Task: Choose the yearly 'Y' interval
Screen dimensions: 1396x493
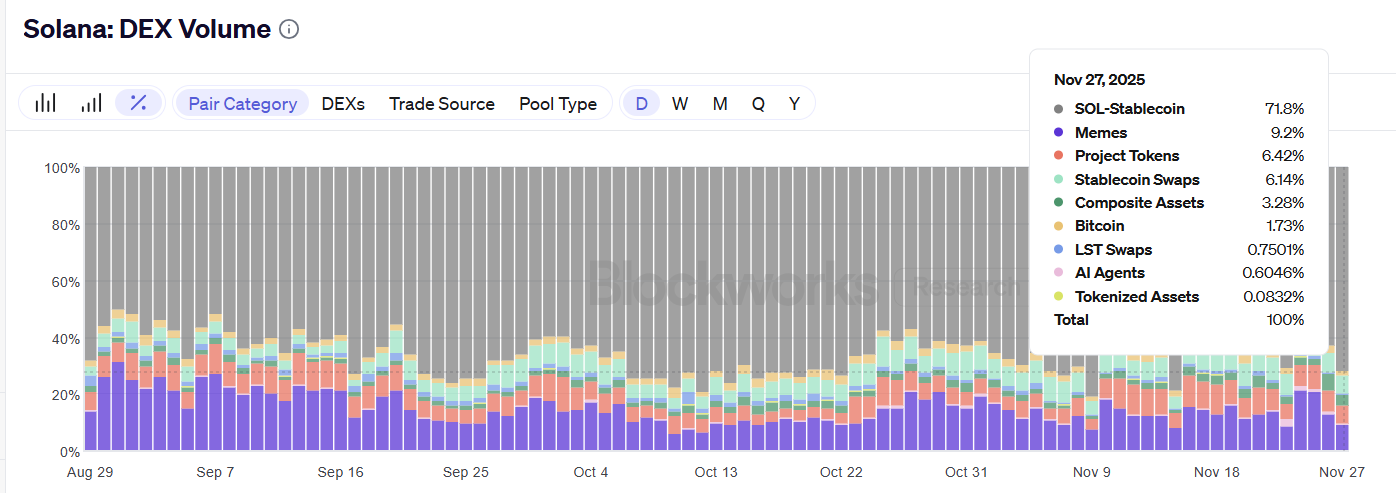Action: [x=794, y=103]
